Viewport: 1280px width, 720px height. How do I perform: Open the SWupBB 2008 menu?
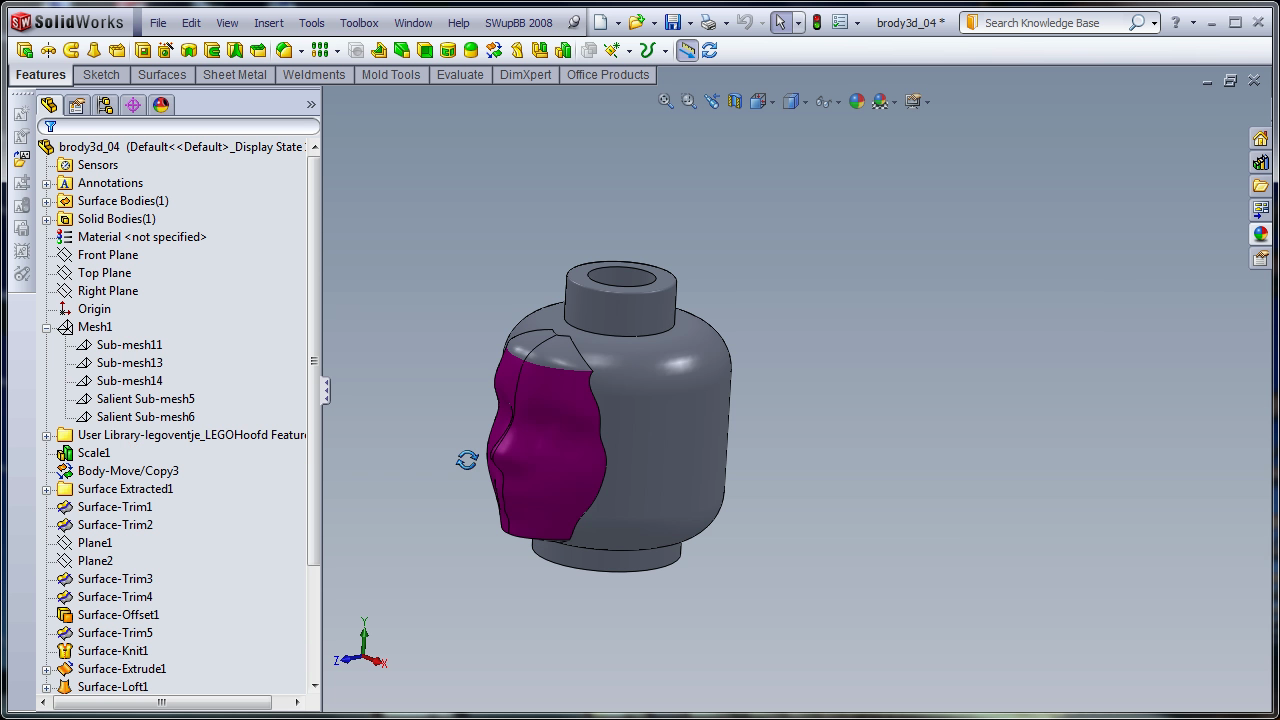[518, 22]
